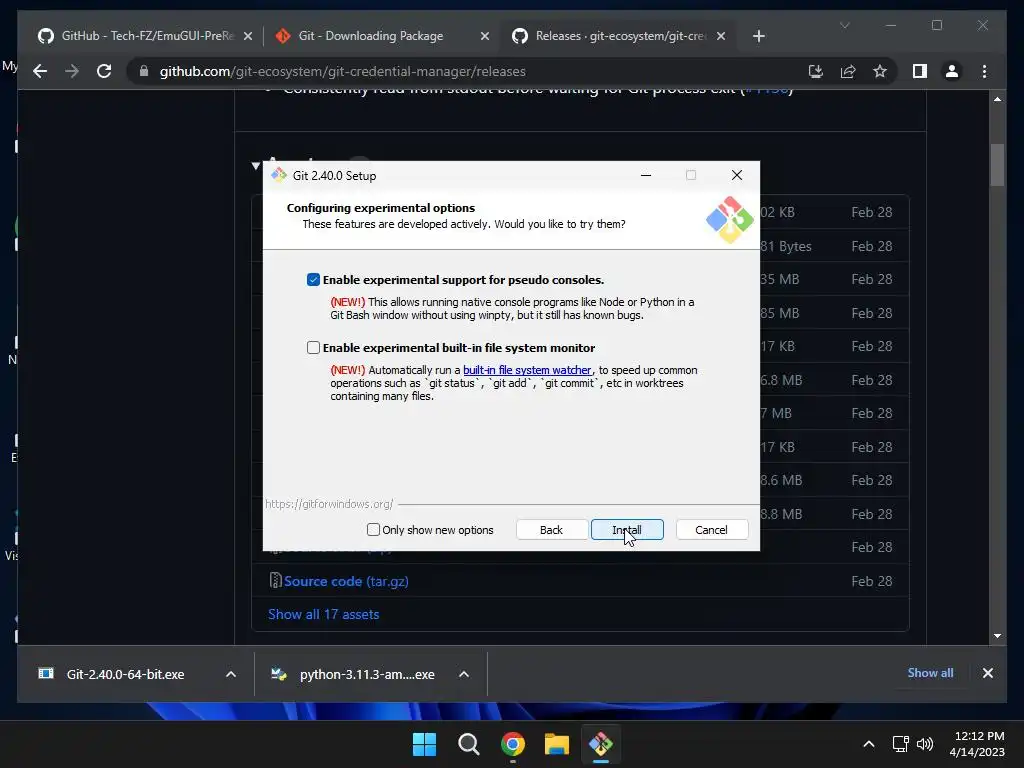This screenshot has height=768, width=1024.
Task: Click Chrome icon in taskbar
Action: [x=513, y=744]
